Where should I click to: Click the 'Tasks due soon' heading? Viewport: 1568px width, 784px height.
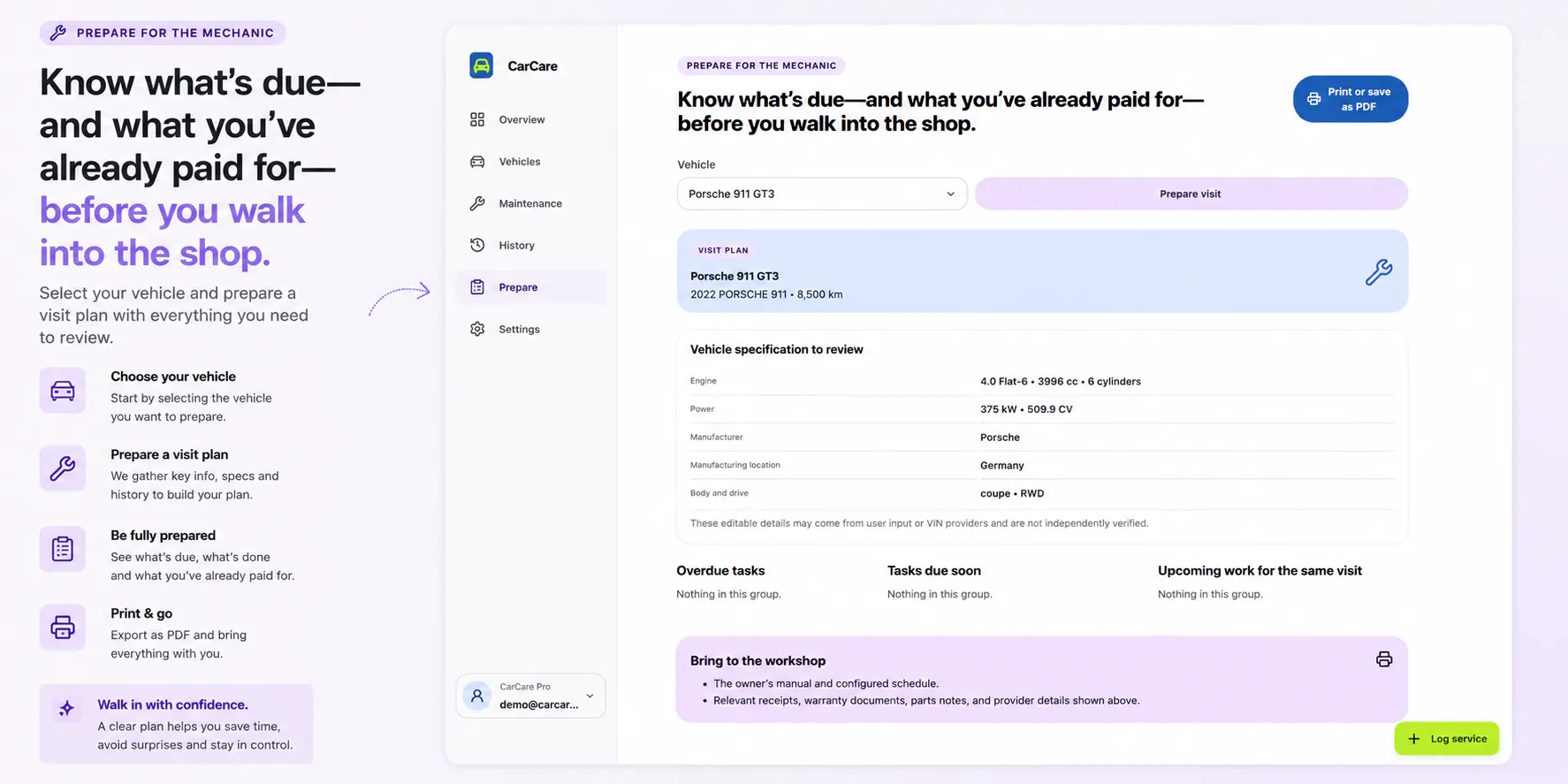(x=933, y=571)
